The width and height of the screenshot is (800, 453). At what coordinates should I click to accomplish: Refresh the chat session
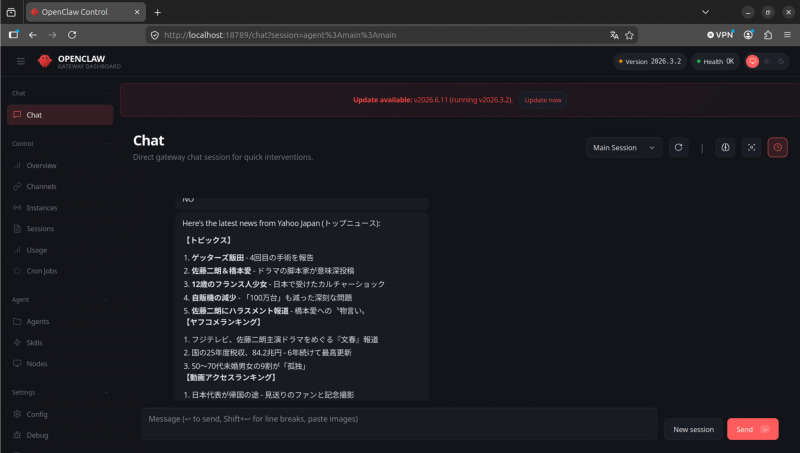679,147
